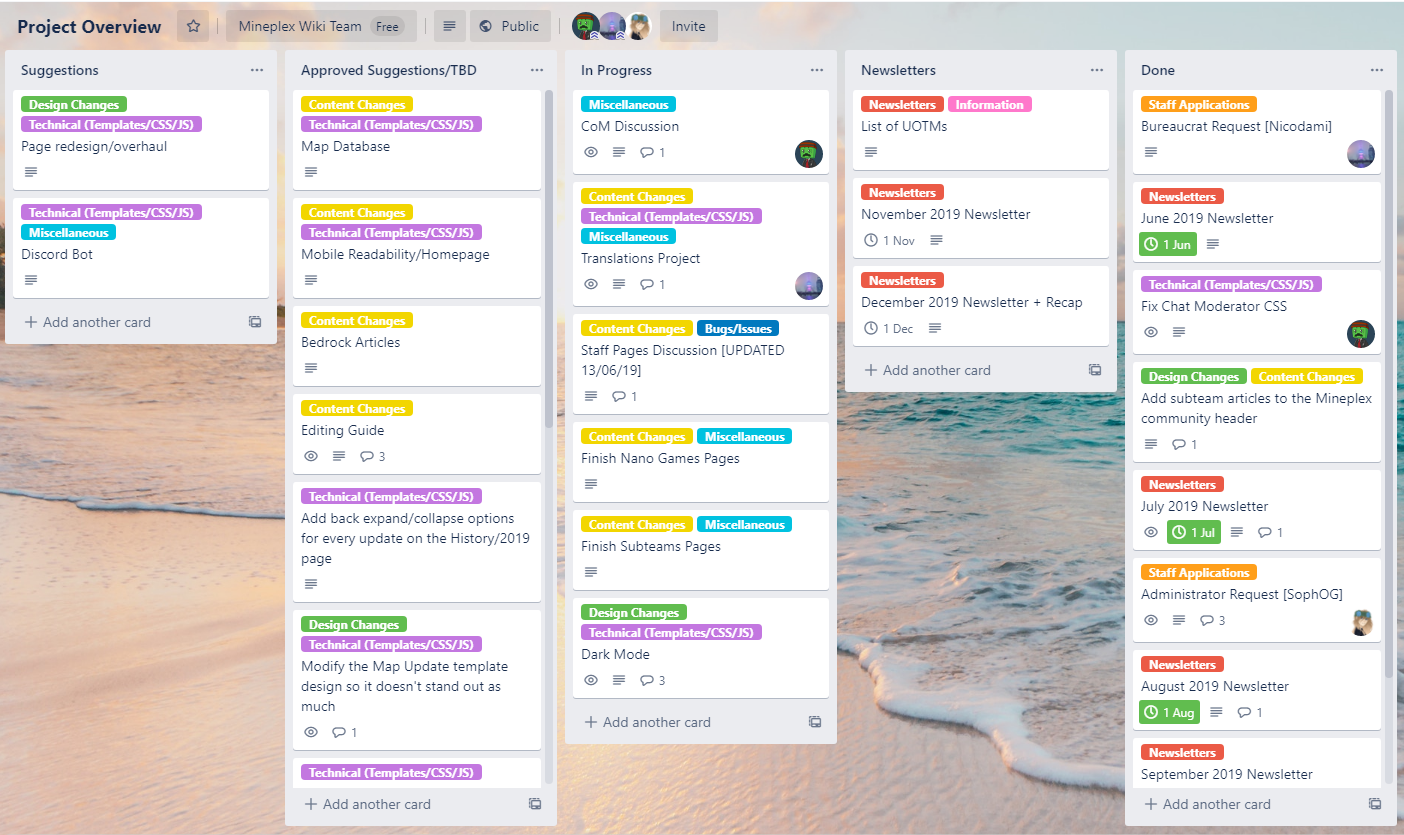The image size is (1404, 835).
Task: Open the In Progress list menu
Action: (817, 70)
